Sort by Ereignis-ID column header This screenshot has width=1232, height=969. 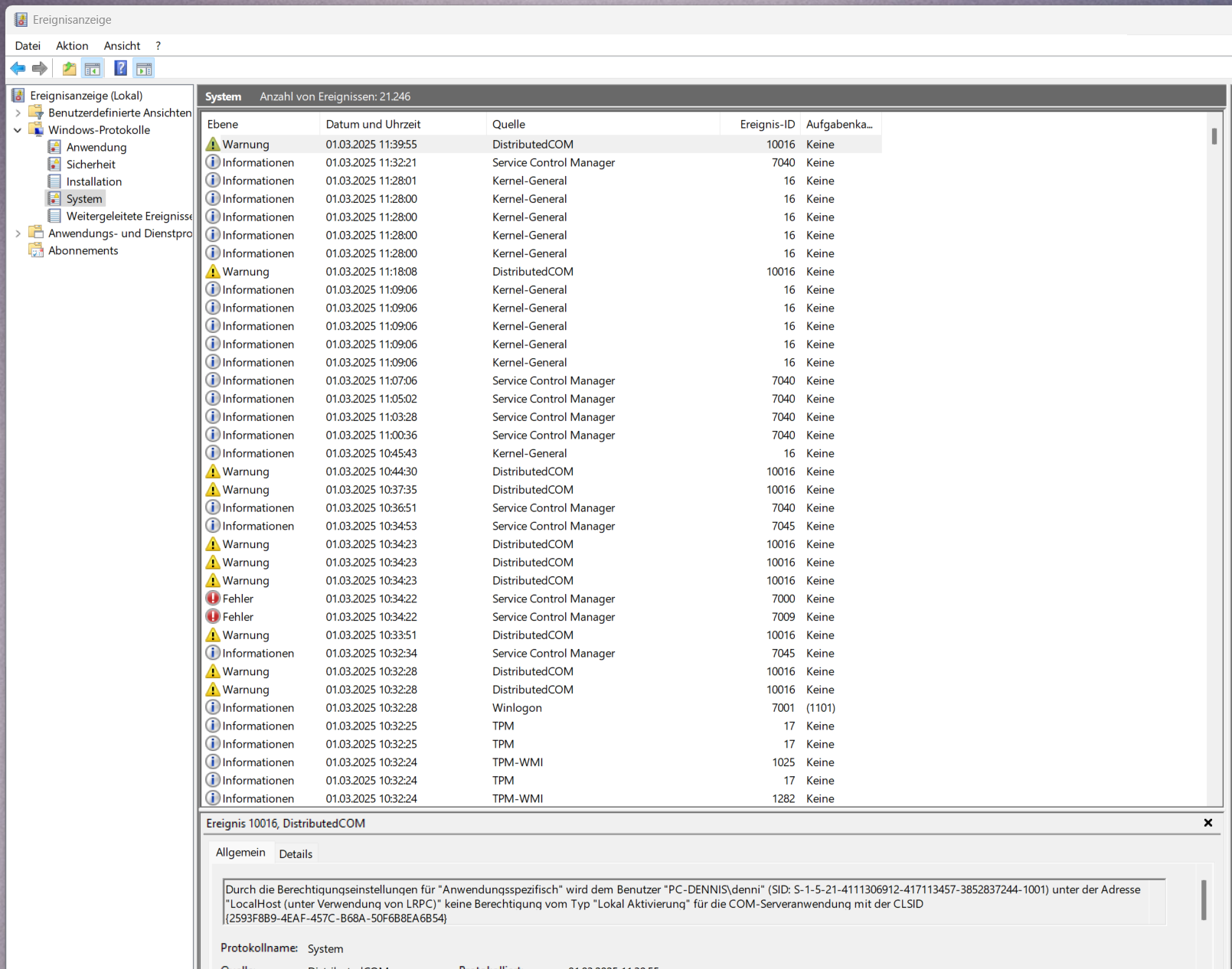click(x=760, y=124)
